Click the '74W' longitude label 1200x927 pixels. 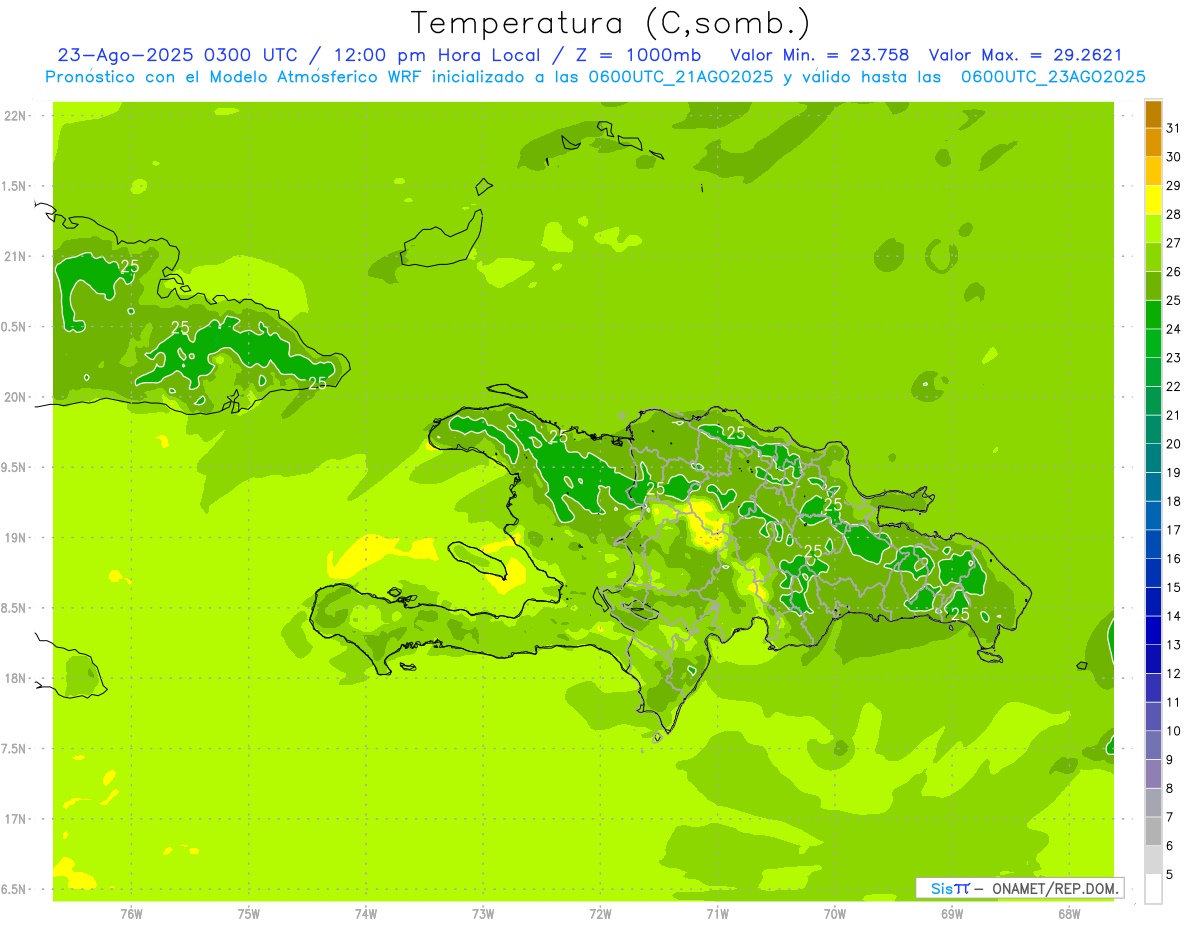tap(365, 914)
